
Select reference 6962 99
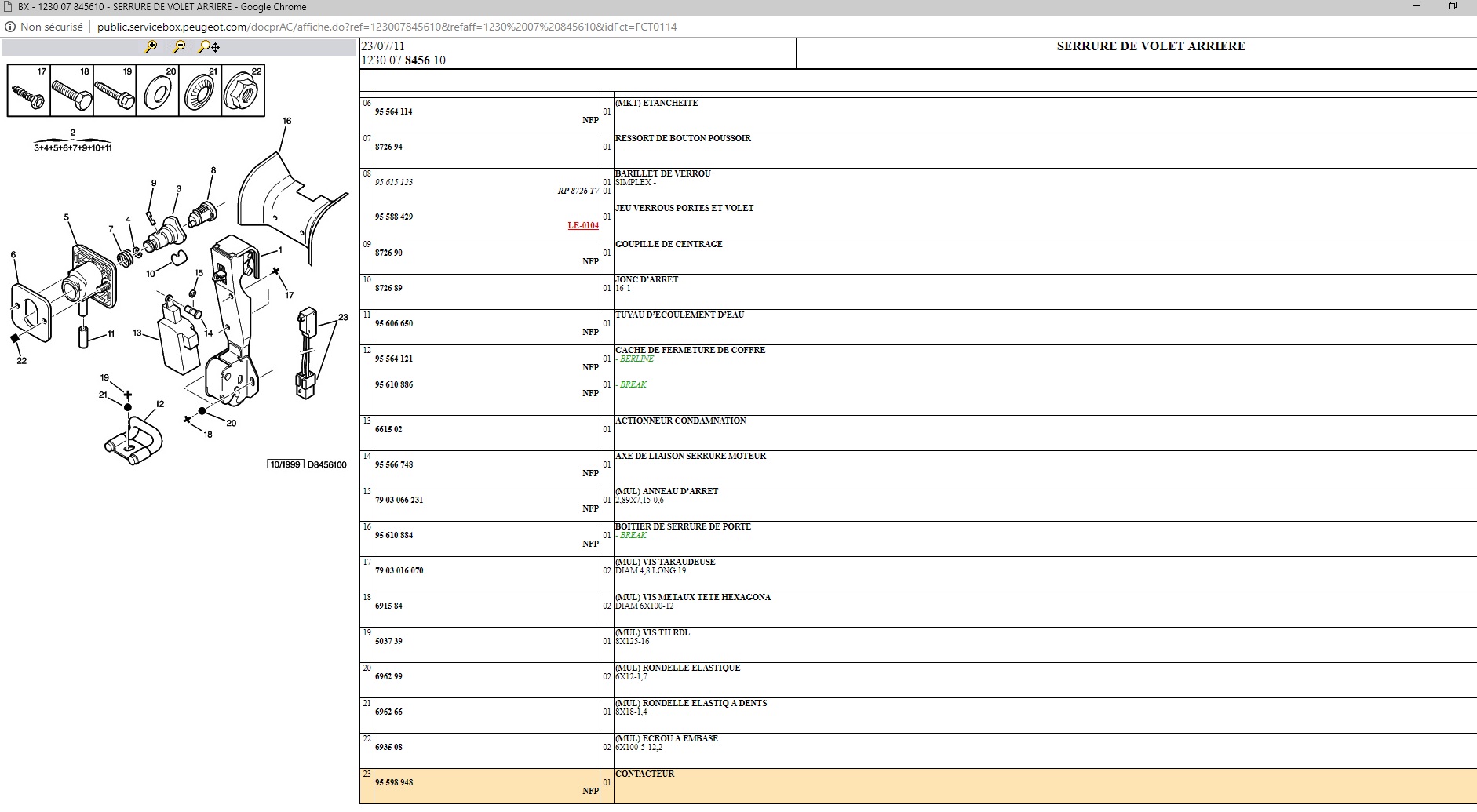[x=388, y=676]
